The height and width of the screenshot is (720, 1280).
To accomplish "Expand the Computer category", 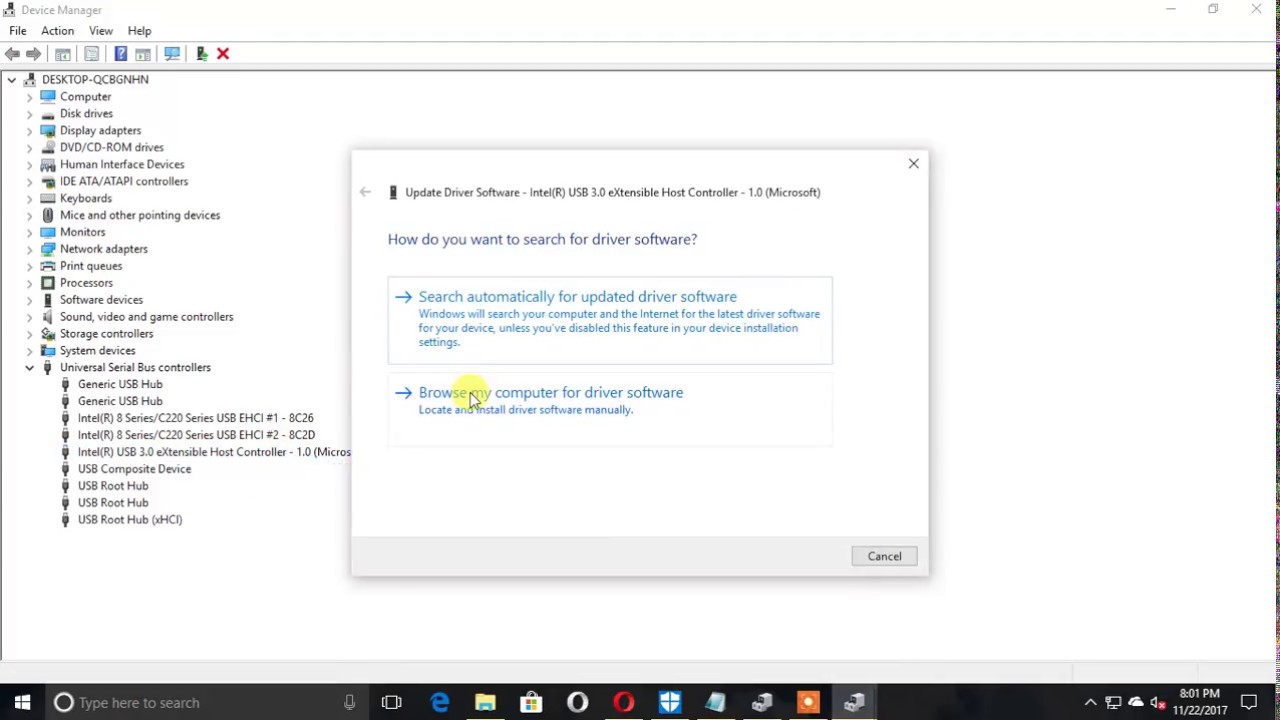I will coord(29,97).
